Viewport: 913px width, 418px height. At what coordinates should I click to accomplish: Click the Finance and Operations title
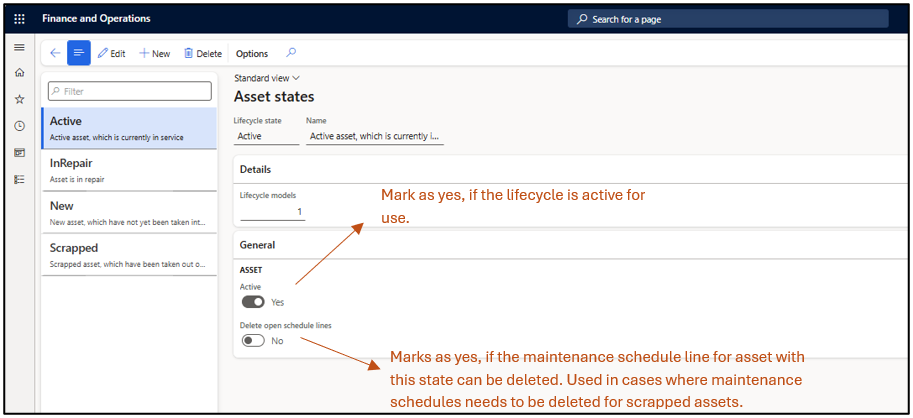pyautogui.click(x=96, y=19)
